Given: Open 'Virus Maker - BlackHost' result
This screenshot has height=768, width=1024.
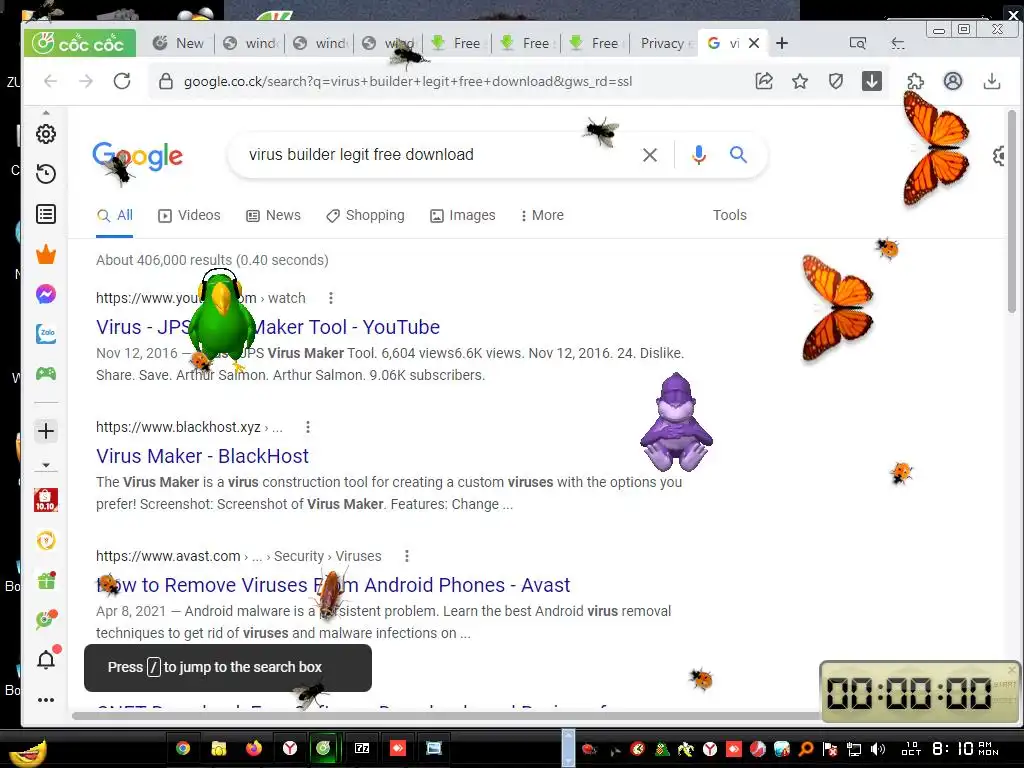Looking at the screenshot, I should pos(202,456).
